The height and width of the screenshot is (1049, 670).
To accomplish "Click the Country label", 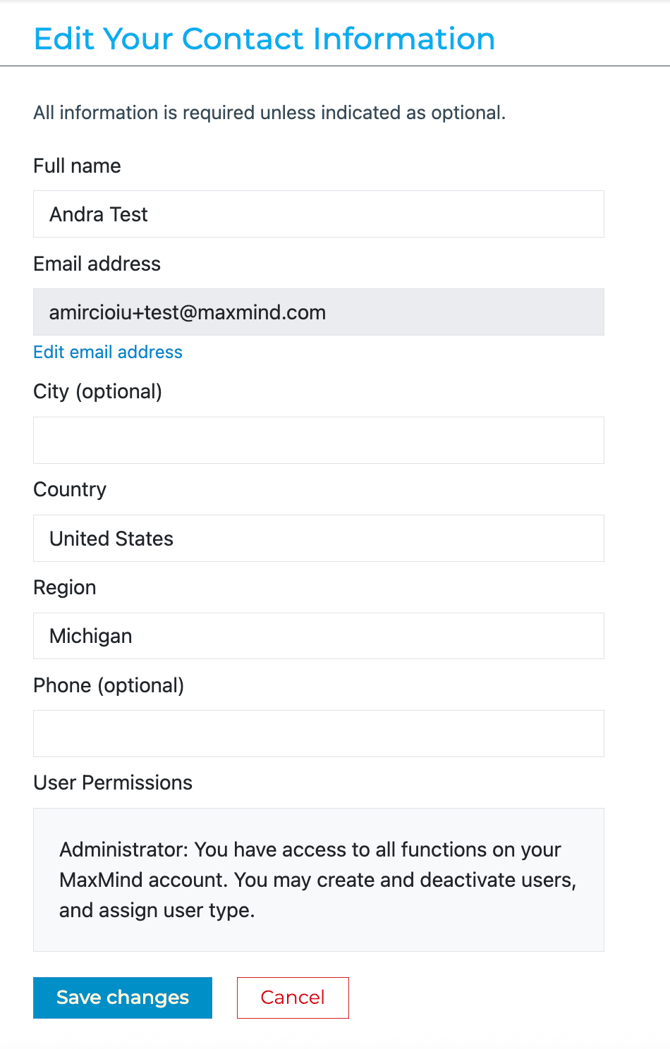I will (x=70, y=489).
